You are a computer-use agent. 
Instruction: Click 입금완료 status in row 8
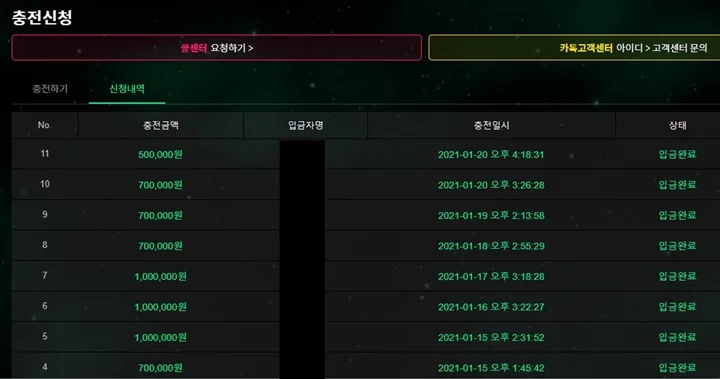click(677, 246)
